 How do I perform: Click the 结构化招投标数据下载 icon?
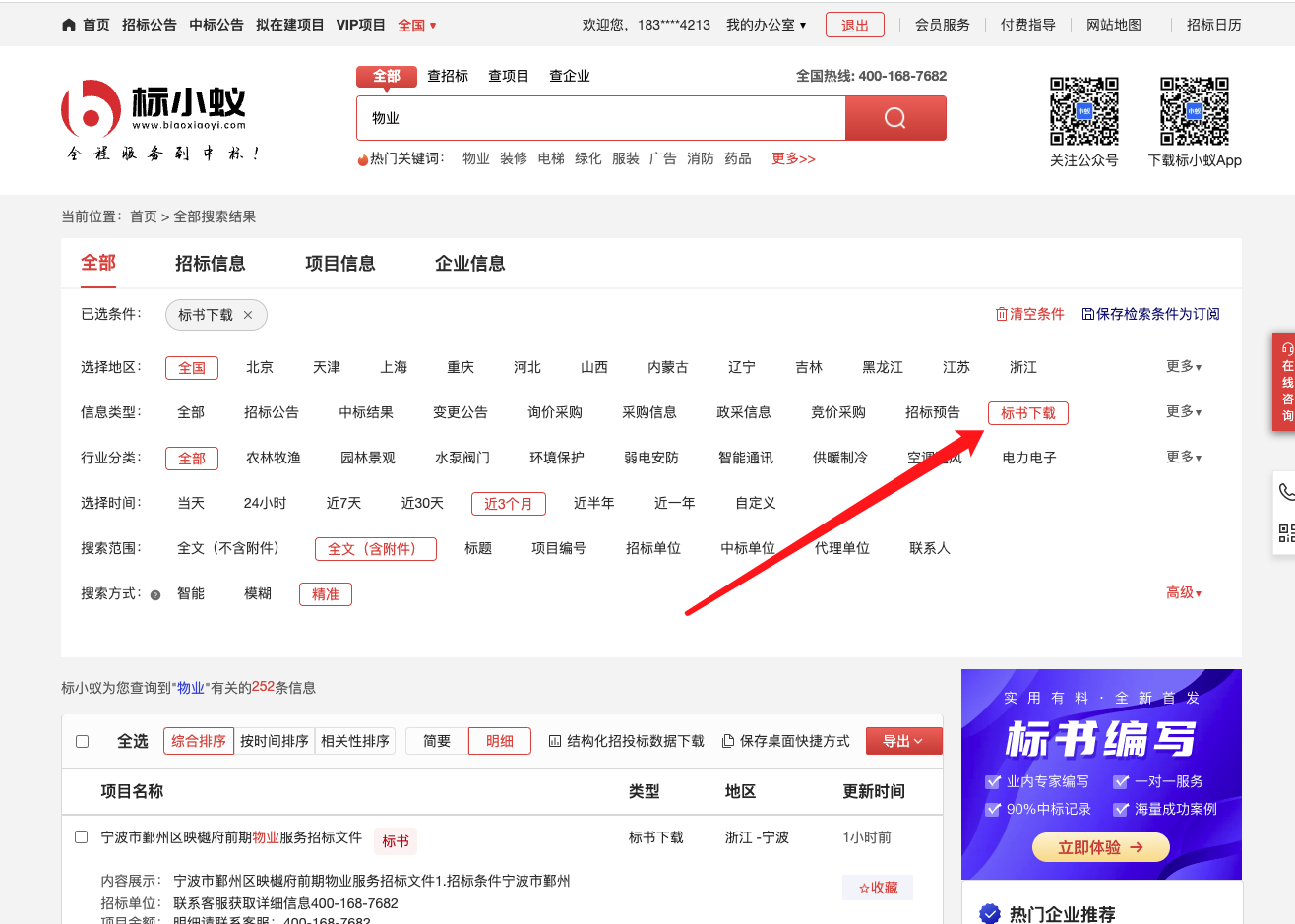(555, 741)
